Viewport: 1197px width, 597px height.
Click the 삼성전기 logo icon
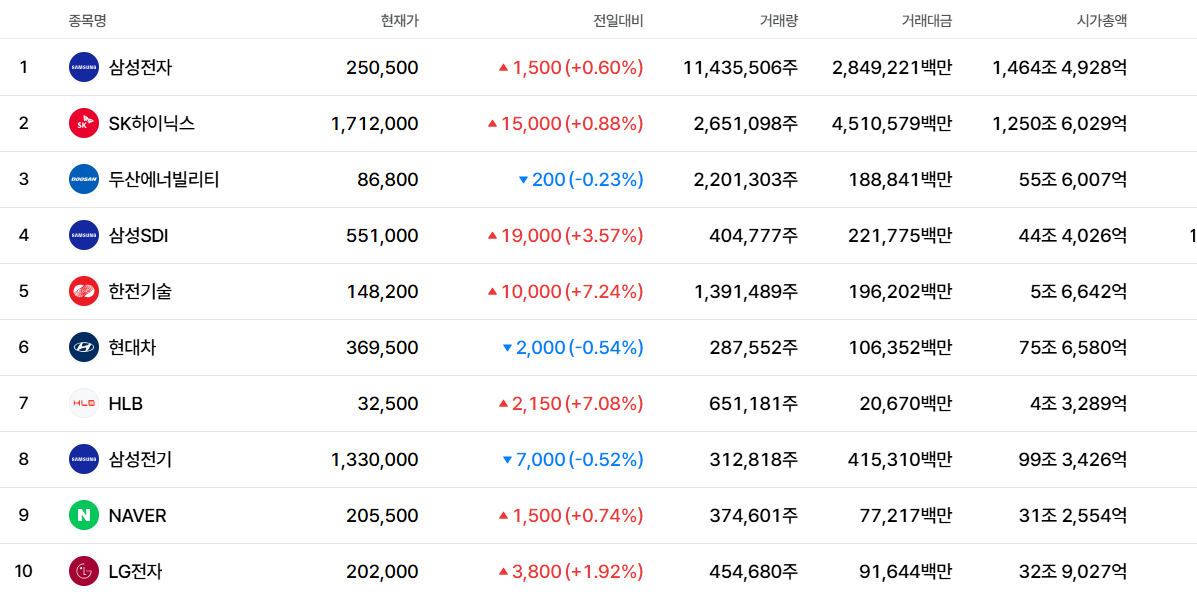84,459
